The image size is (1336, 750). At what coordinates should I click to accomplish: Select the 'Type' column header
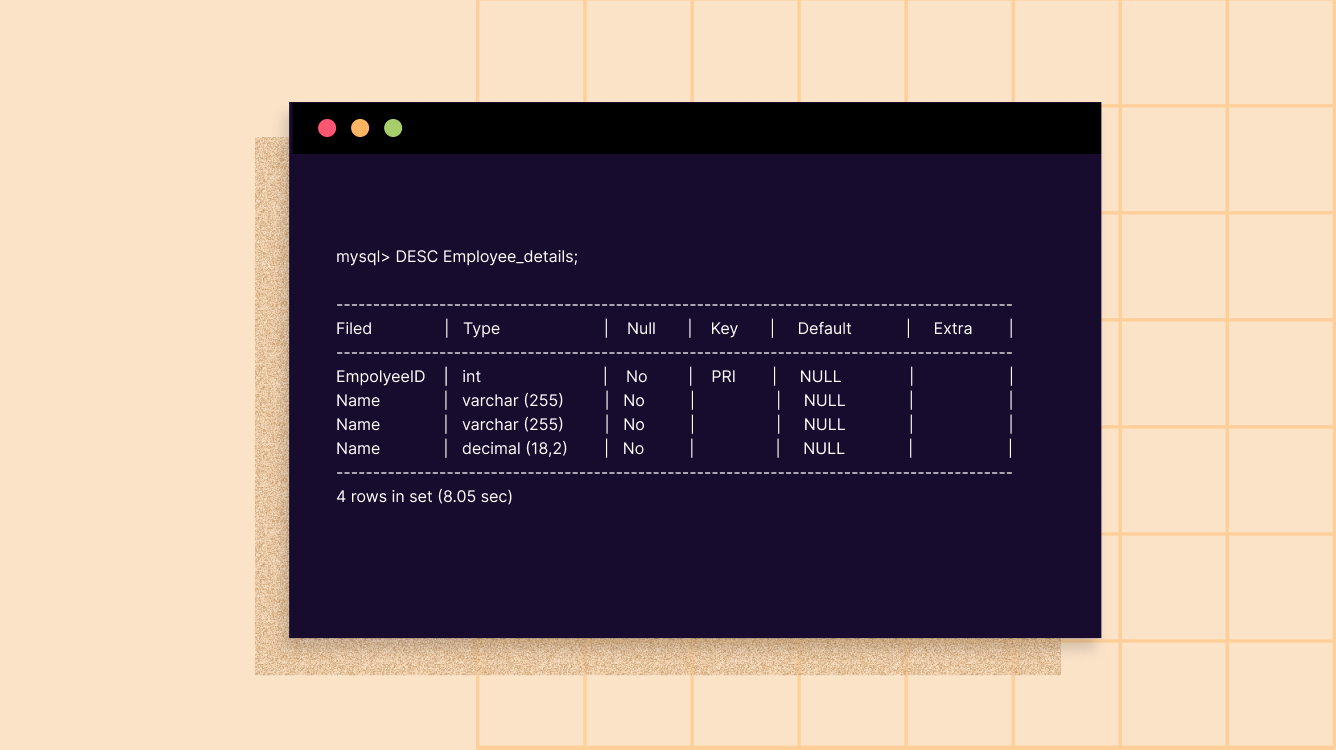click(x=481, y=329)
